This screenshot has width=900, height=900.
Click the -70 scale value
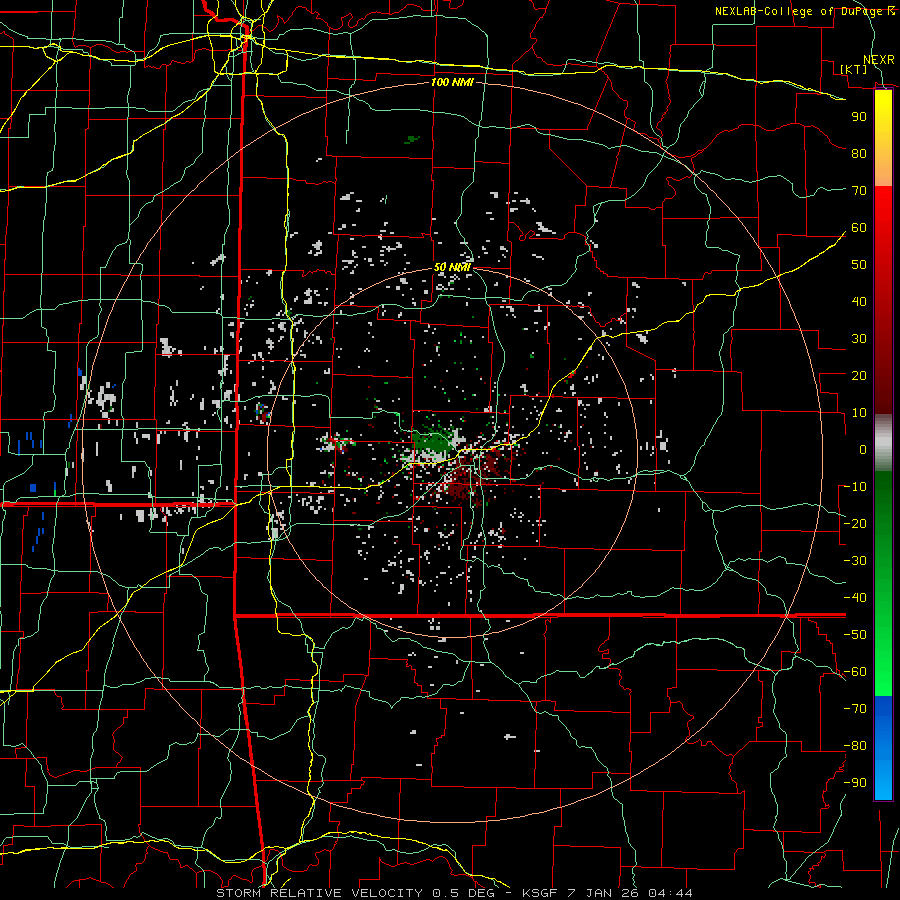[x=855, y=709]
